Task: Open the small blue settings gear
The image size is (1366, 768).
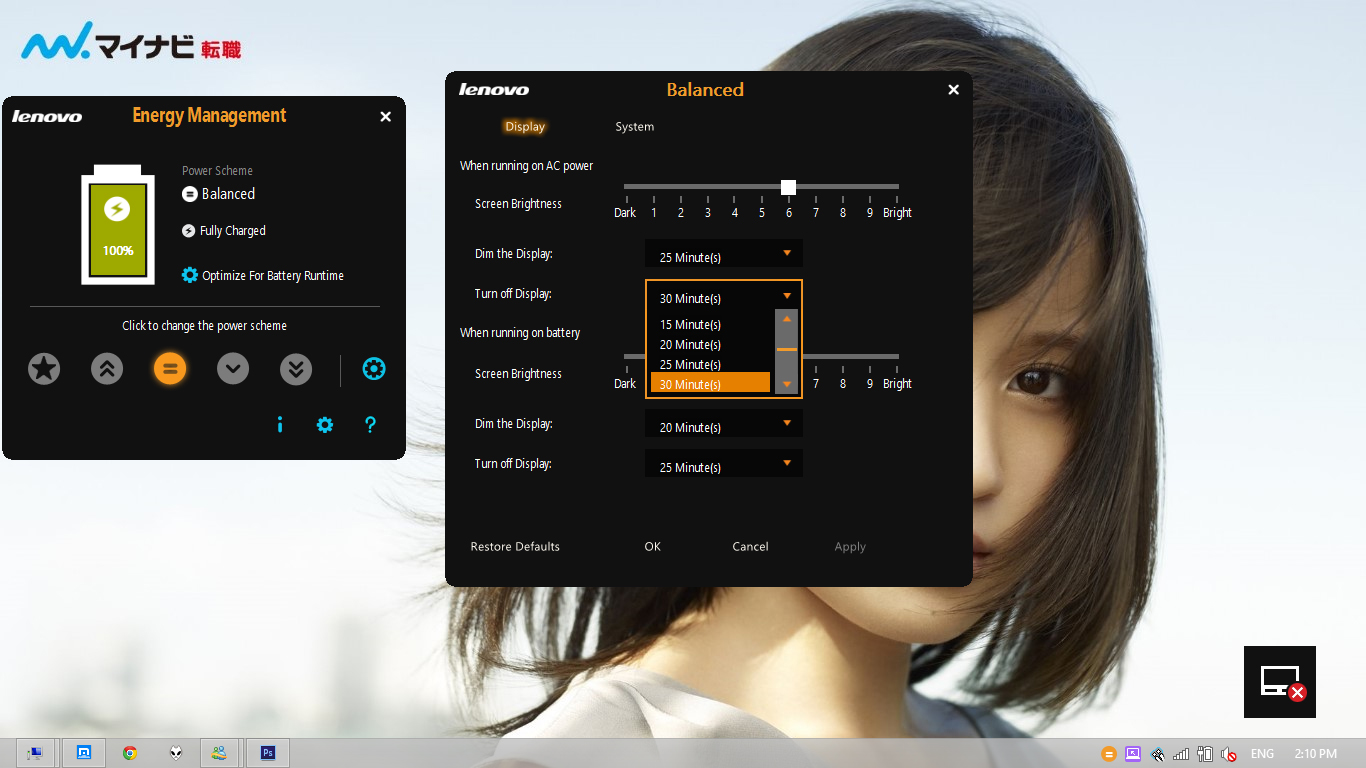Action: [x=325, y=425]
